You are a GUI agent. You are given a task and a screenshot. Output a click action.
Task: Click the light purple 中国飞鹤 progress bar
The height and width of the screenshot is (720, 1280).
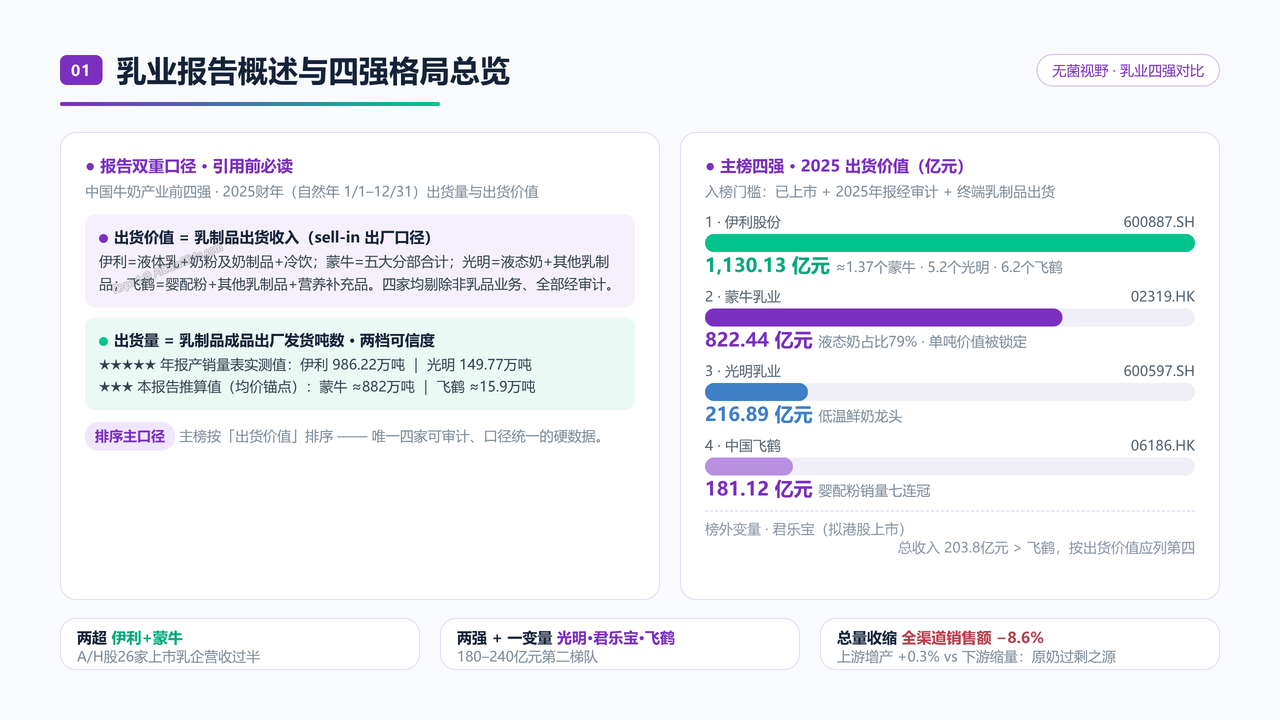coord(749,466)
